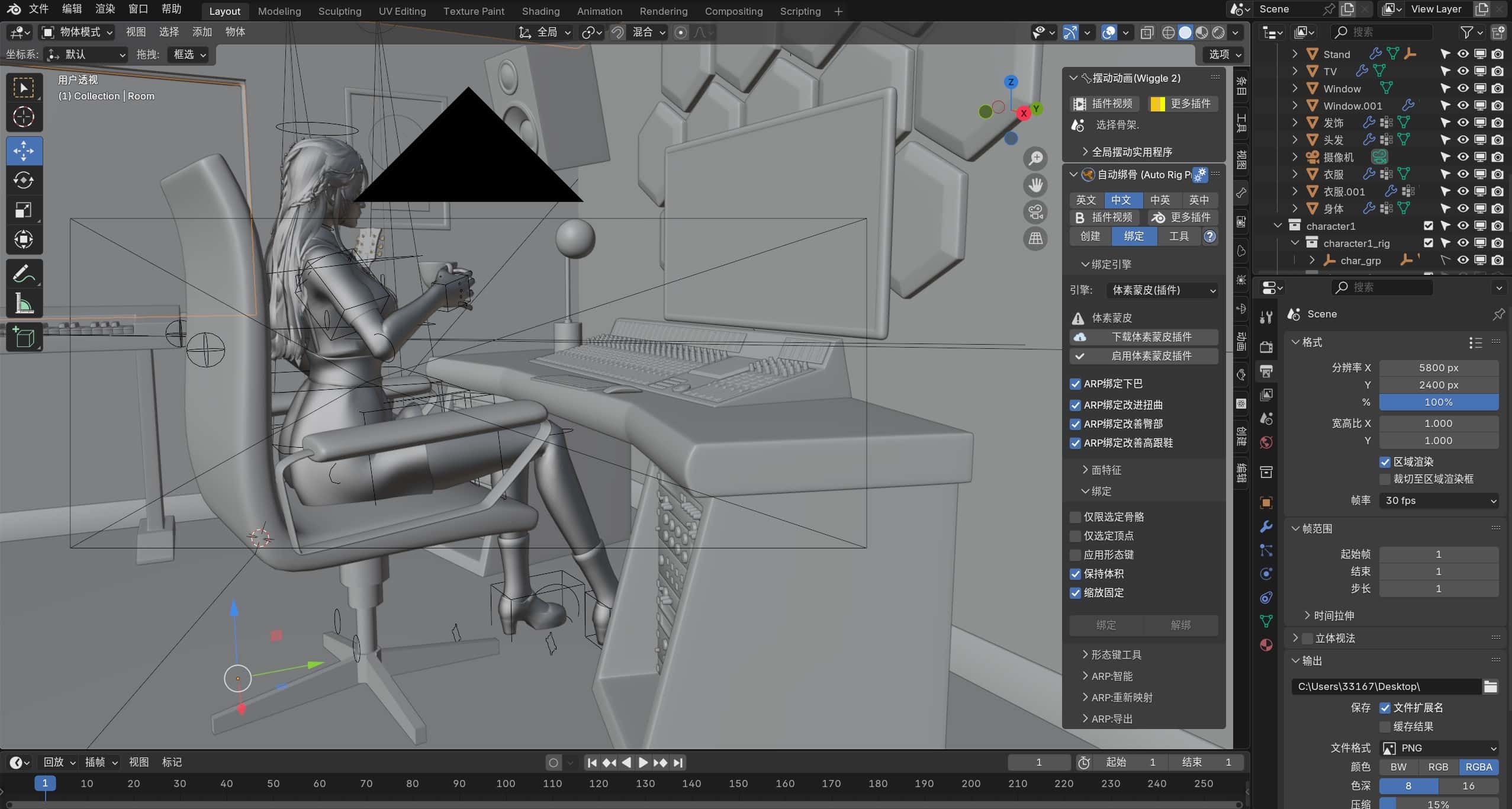1512x809 pixels.
Task: Click the resolution percentage 100% slider
Action: coord(1439,402)
